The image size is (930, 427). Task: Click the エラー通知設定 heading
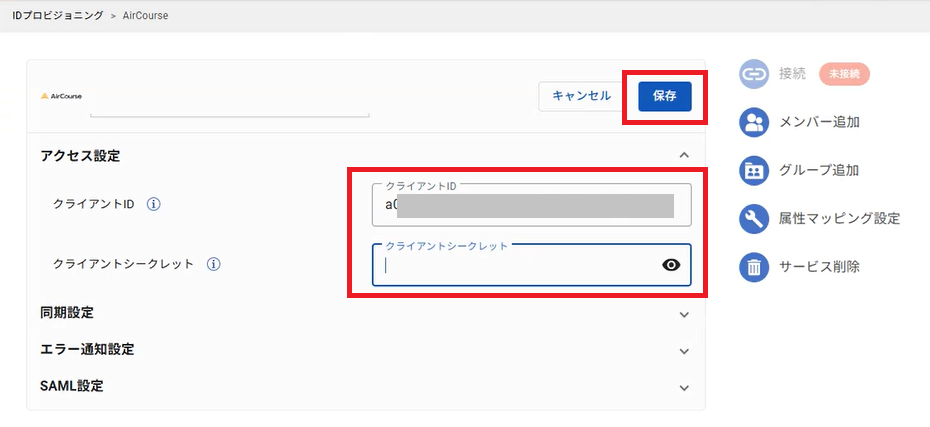pos(87,349)
